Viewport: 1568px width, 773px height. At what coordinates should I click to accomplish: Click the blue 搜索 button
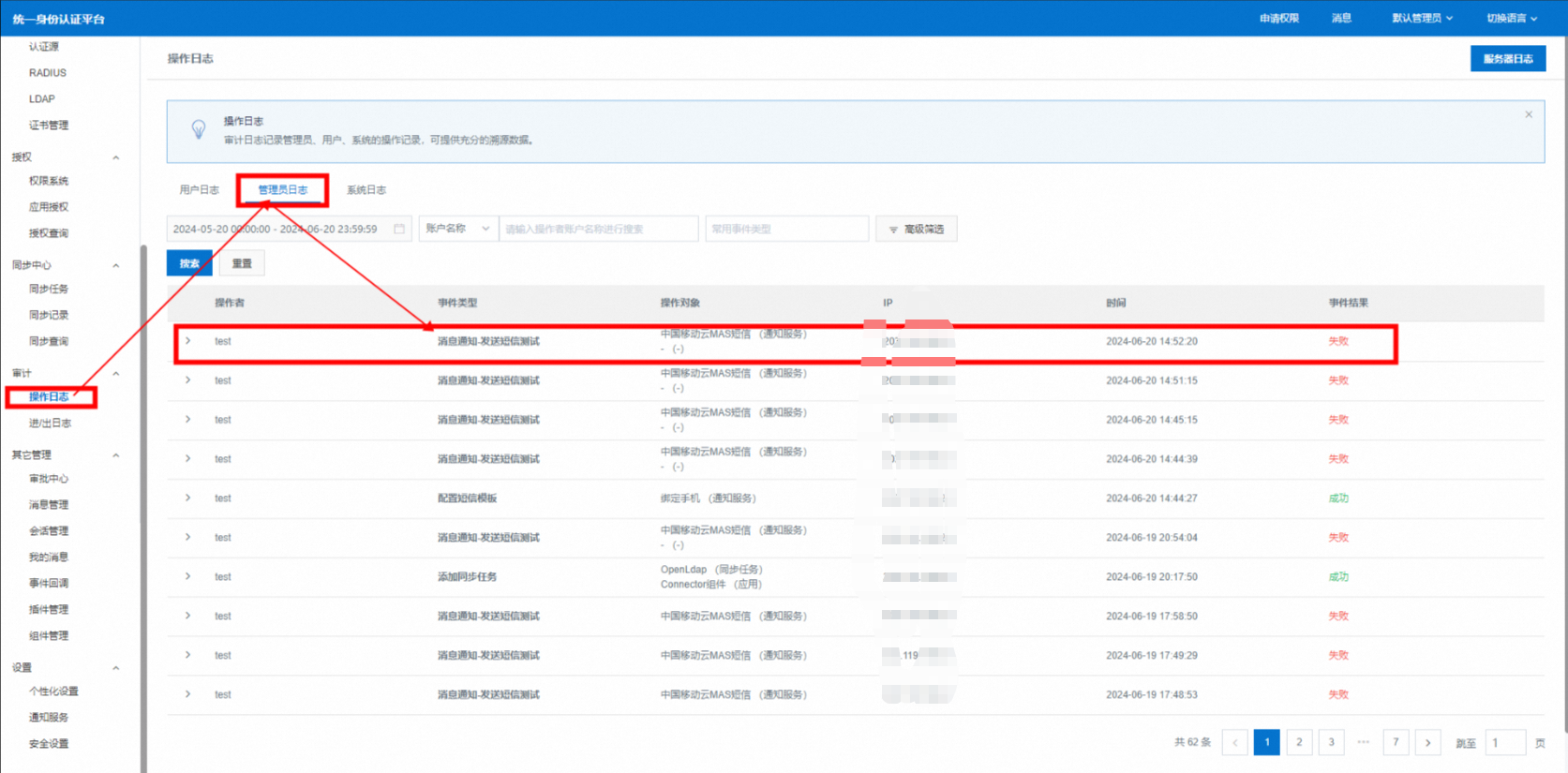[189, 263]
